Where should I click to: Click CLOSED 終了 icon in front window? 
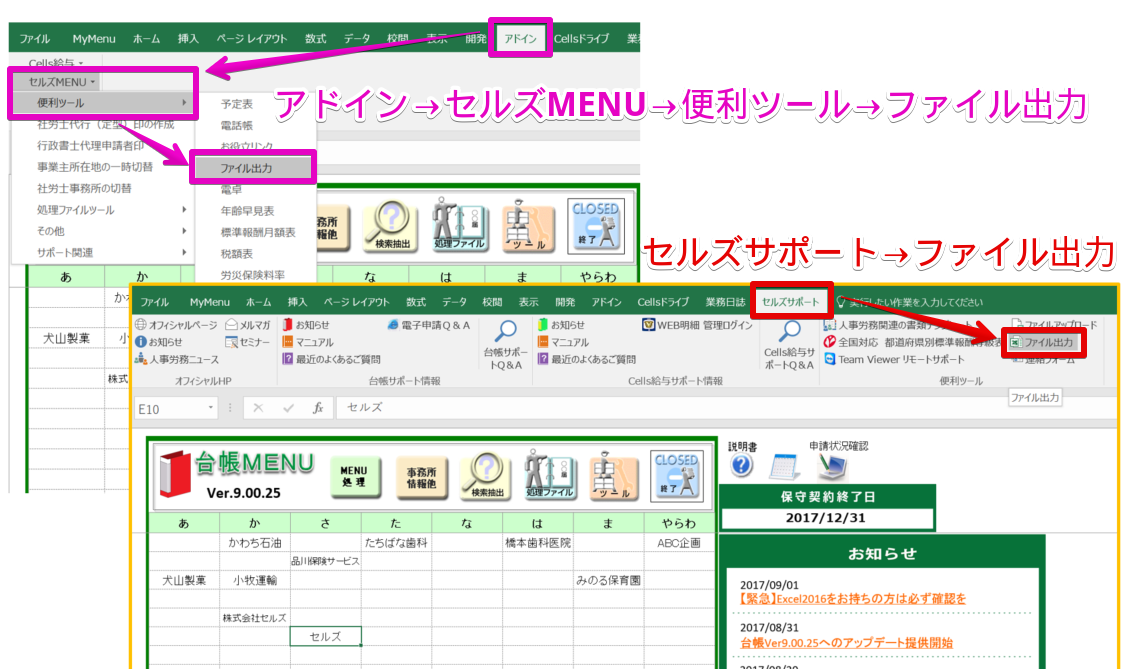pos(676,475)
